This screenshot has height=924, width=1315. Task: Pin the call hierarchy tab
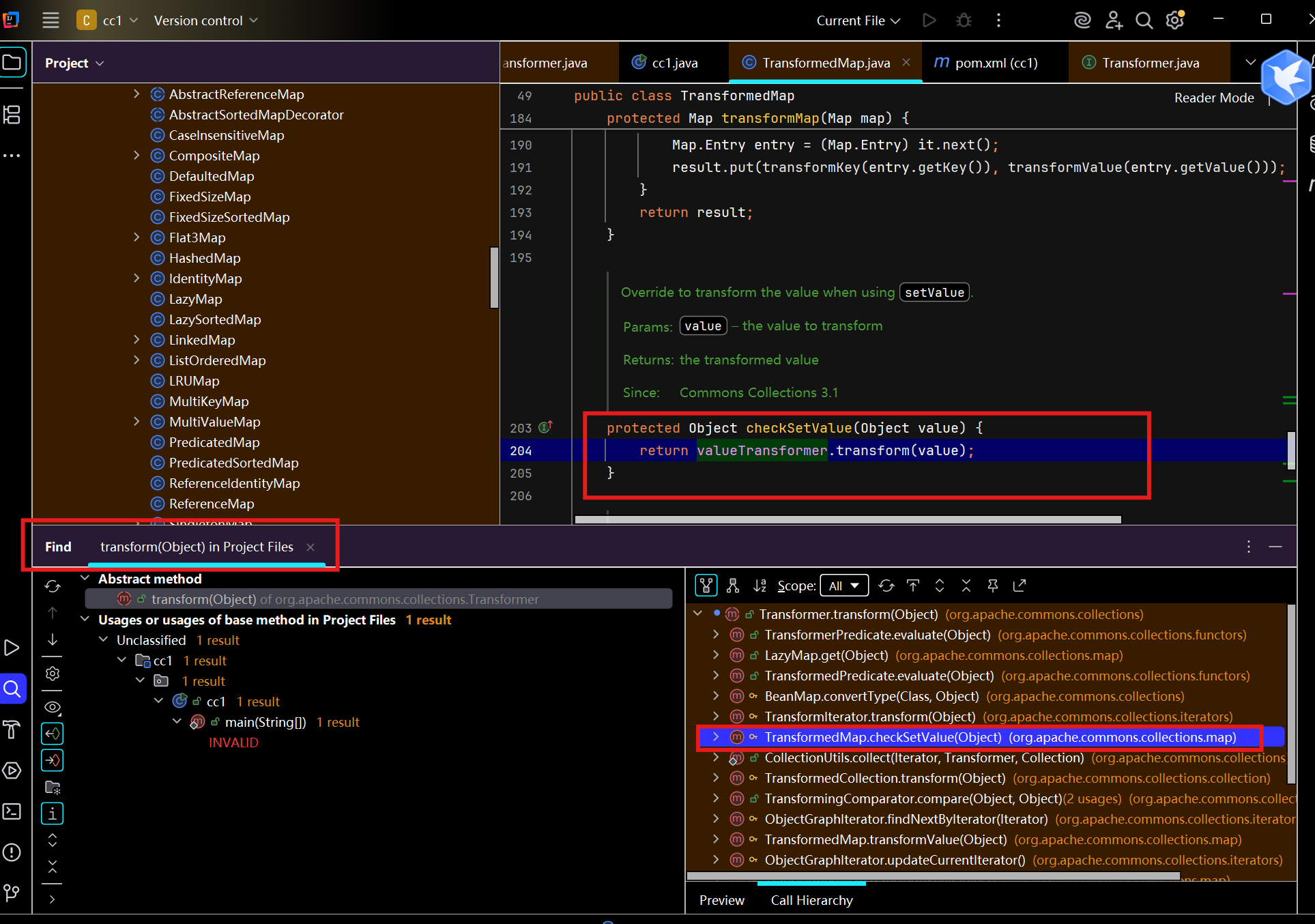click(993, 586)
